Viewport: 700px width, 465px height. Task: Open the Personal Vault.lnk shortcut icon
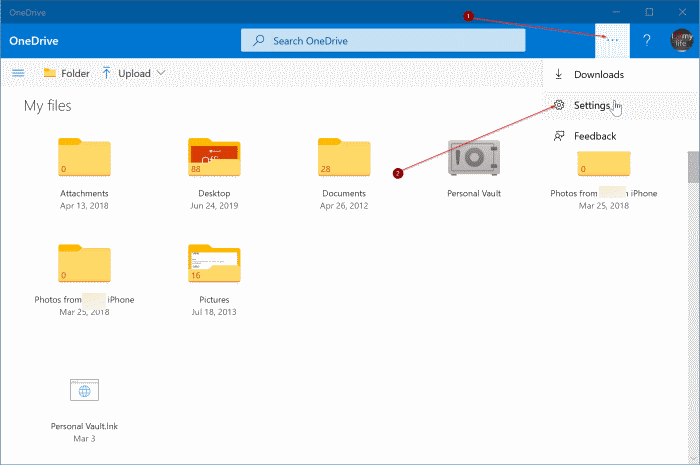click(x=84, y=390)
